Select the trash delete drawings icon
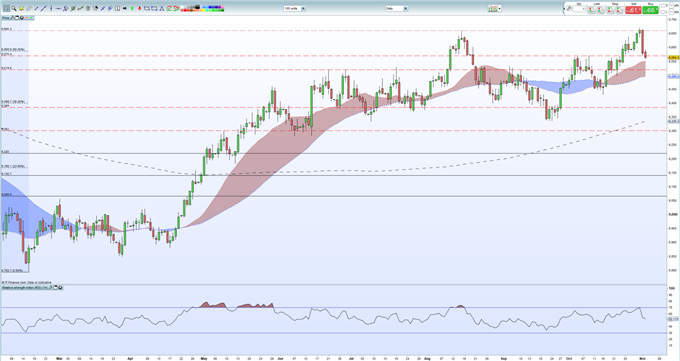Image resolution: width=680 pixels, height=361 pixels. (x=88, y=8)
